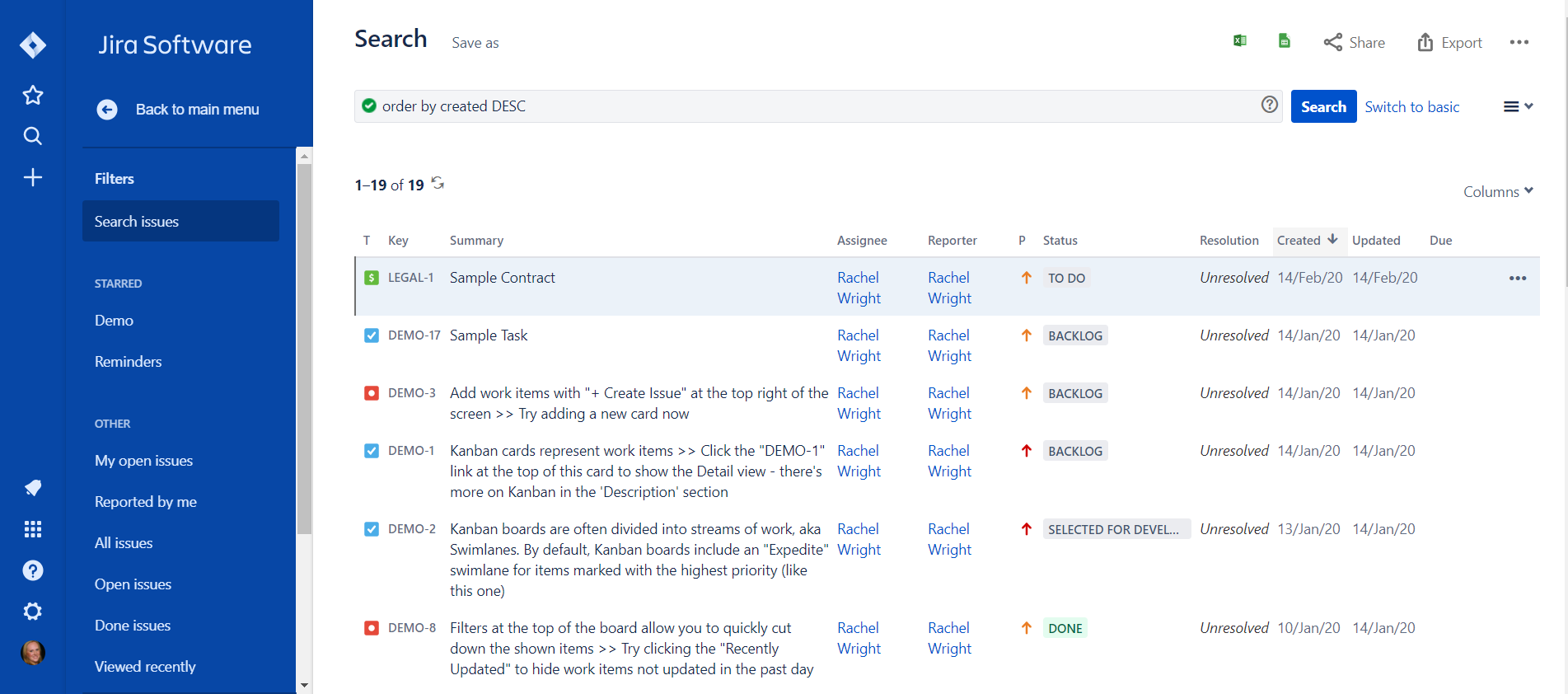Open the settings gear icon
The height and width of the screenshot is (694, 1568).
pos(33,612)
